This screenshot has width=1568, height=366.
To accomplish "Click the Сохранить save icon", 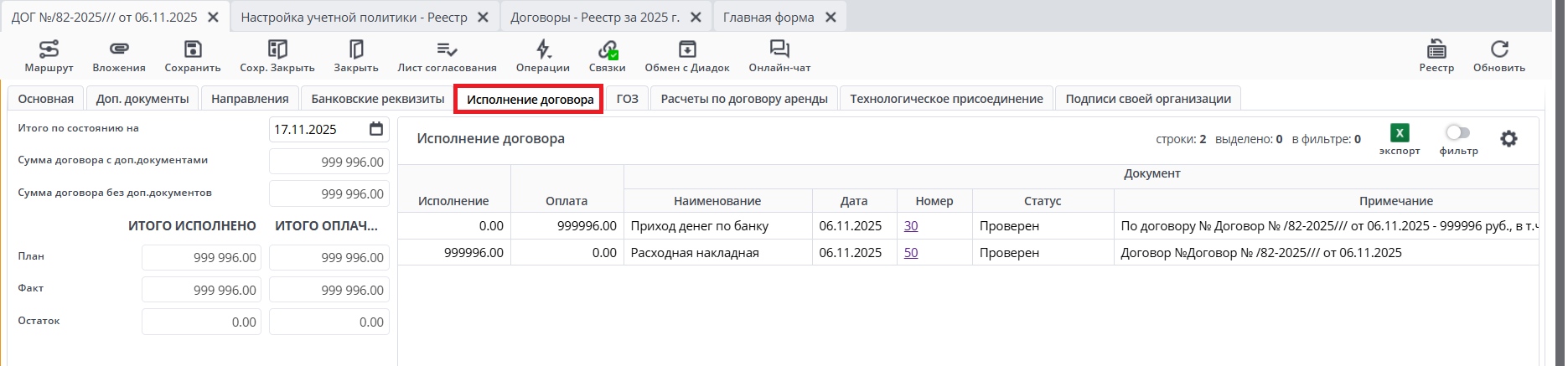I will coord(193,49).
